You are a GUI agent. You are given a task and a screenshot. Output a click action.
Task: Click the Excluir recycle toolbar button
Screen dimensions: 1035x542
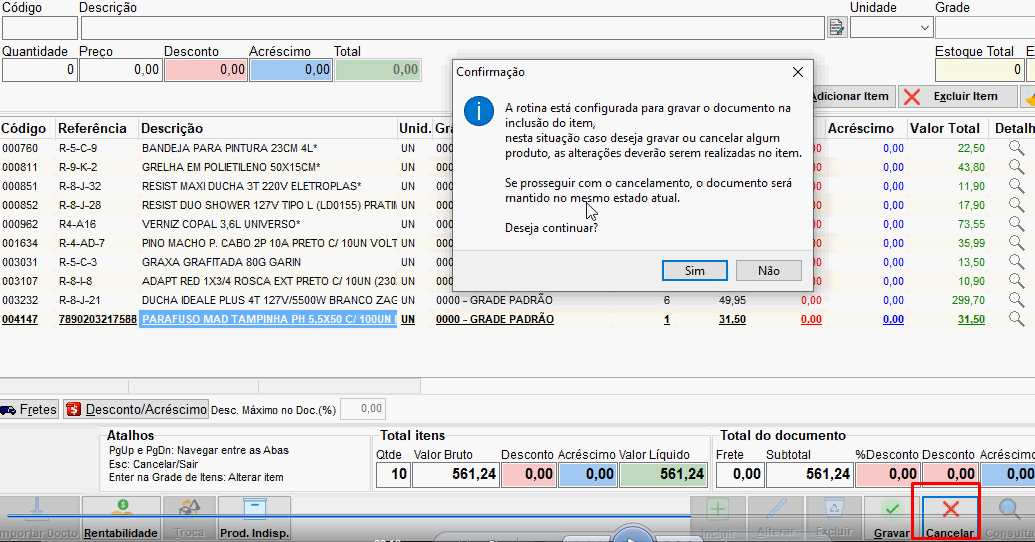tap(834, 519)
